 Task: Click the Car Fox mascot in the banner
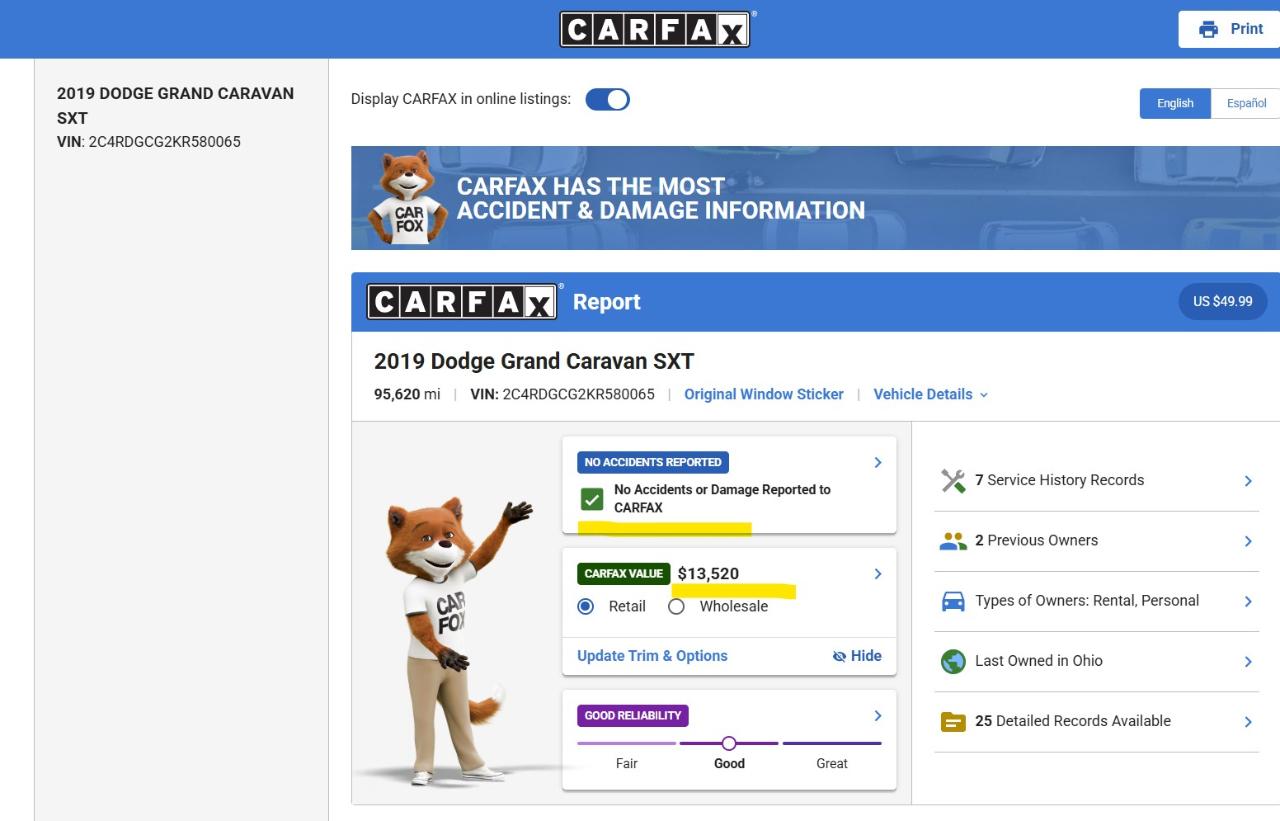pyautogui.click(x=407, y=197)
